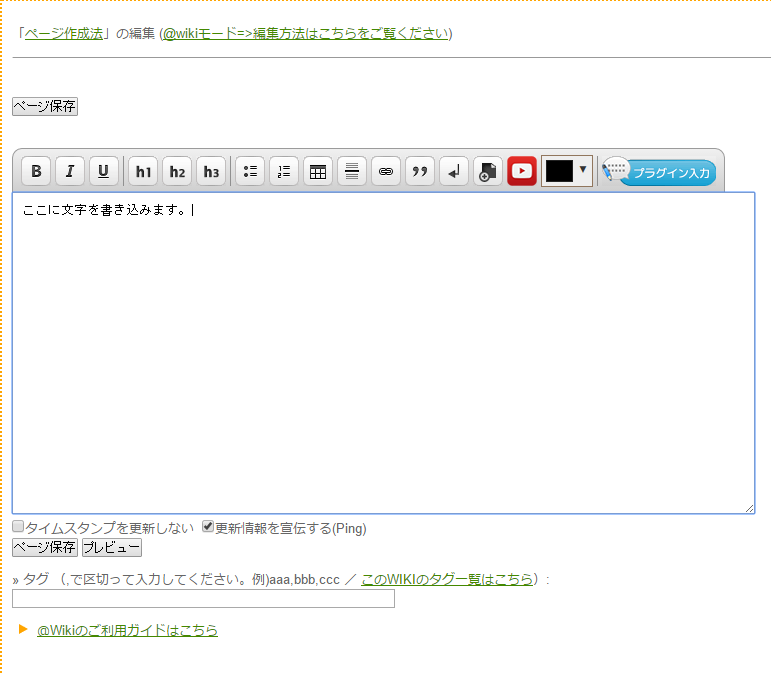Open @Wikiのご利用ガイドはこちら link
The width and height of the screenshot is (771, 675).
[x=127, y=630]
